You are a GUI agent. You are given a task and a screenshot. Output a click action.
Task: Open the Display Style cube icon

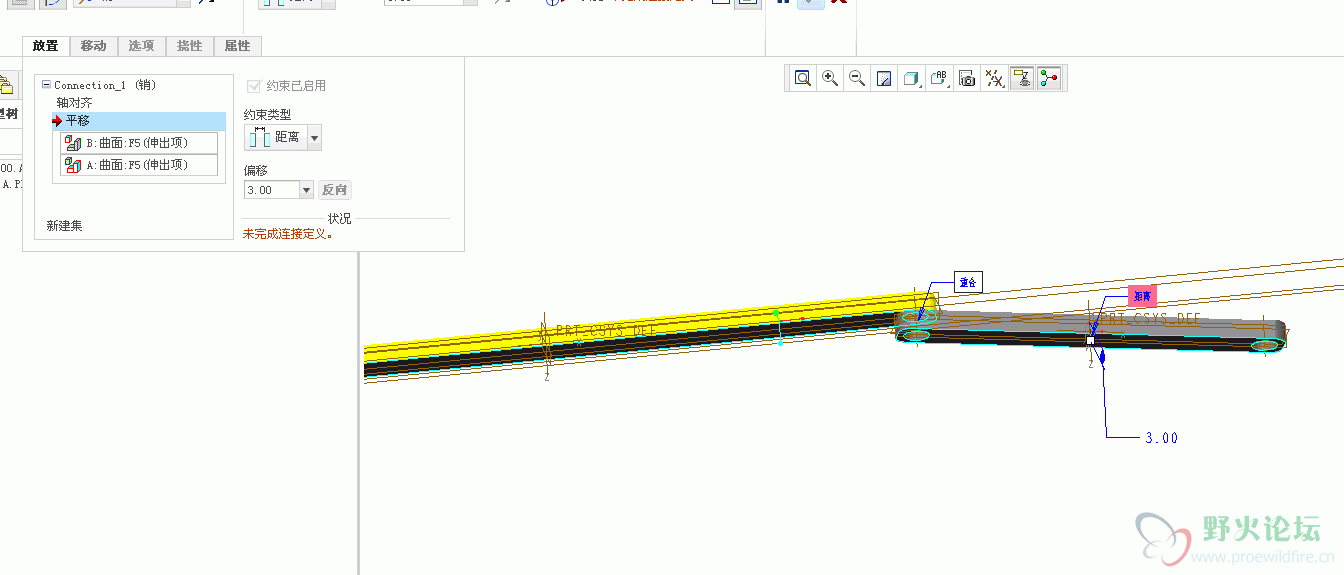pos(911,78)
